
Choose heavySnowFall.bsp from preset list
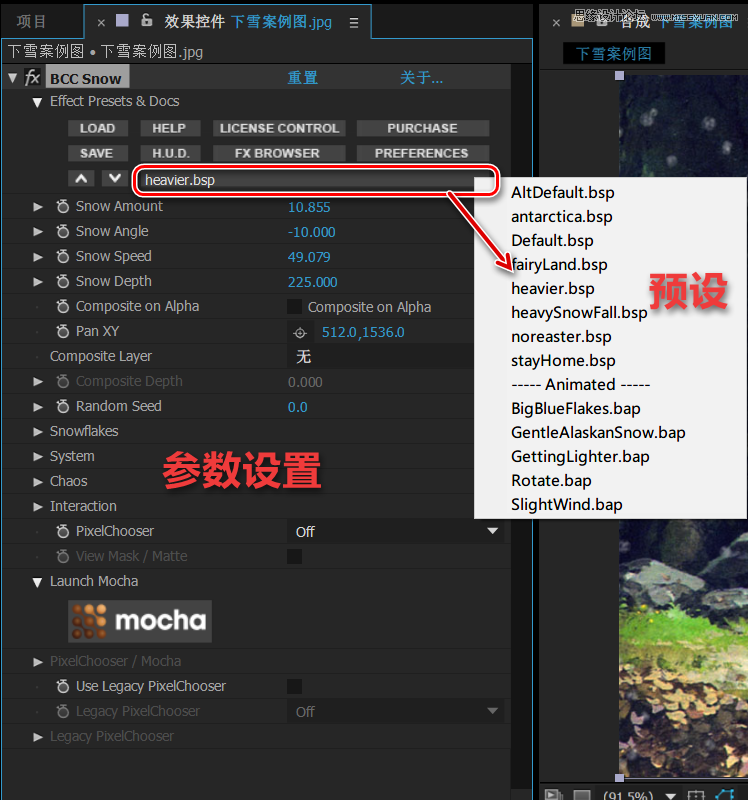pyautogui.click(x=579, y=312)
